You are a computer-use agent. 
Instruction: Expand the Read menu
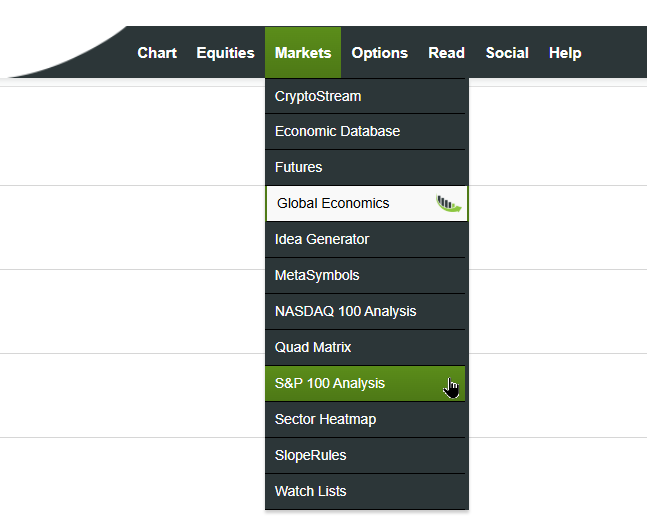click(446, 53)
